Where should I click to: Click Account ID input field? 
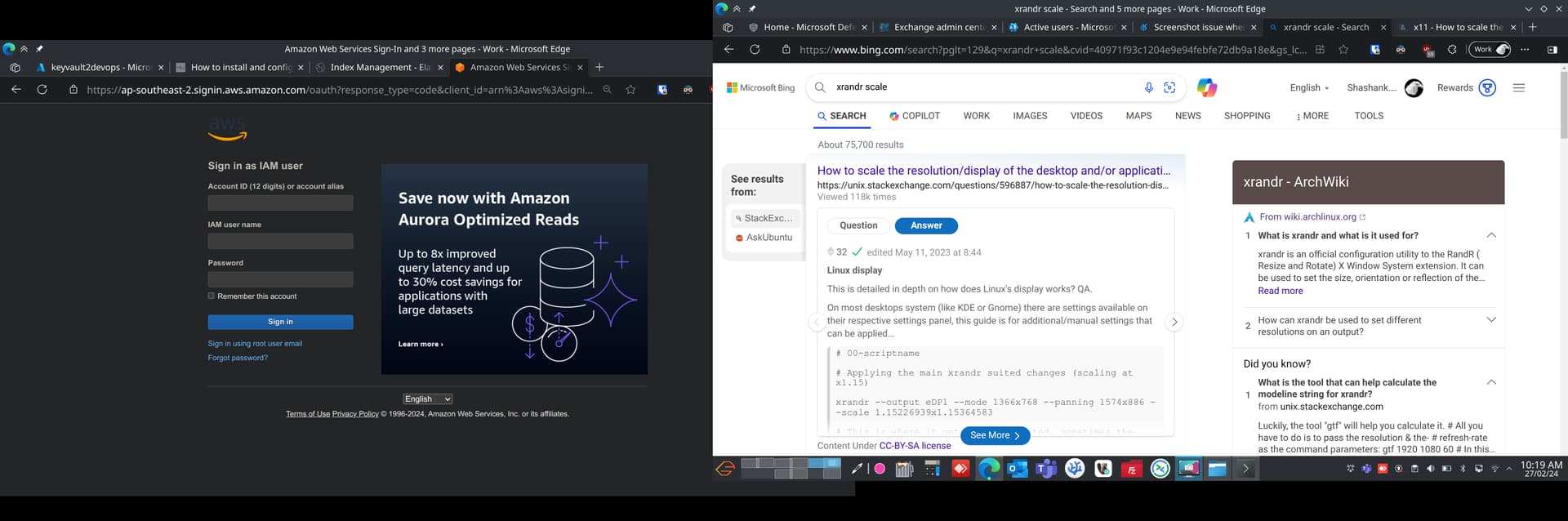click(280, 203)
